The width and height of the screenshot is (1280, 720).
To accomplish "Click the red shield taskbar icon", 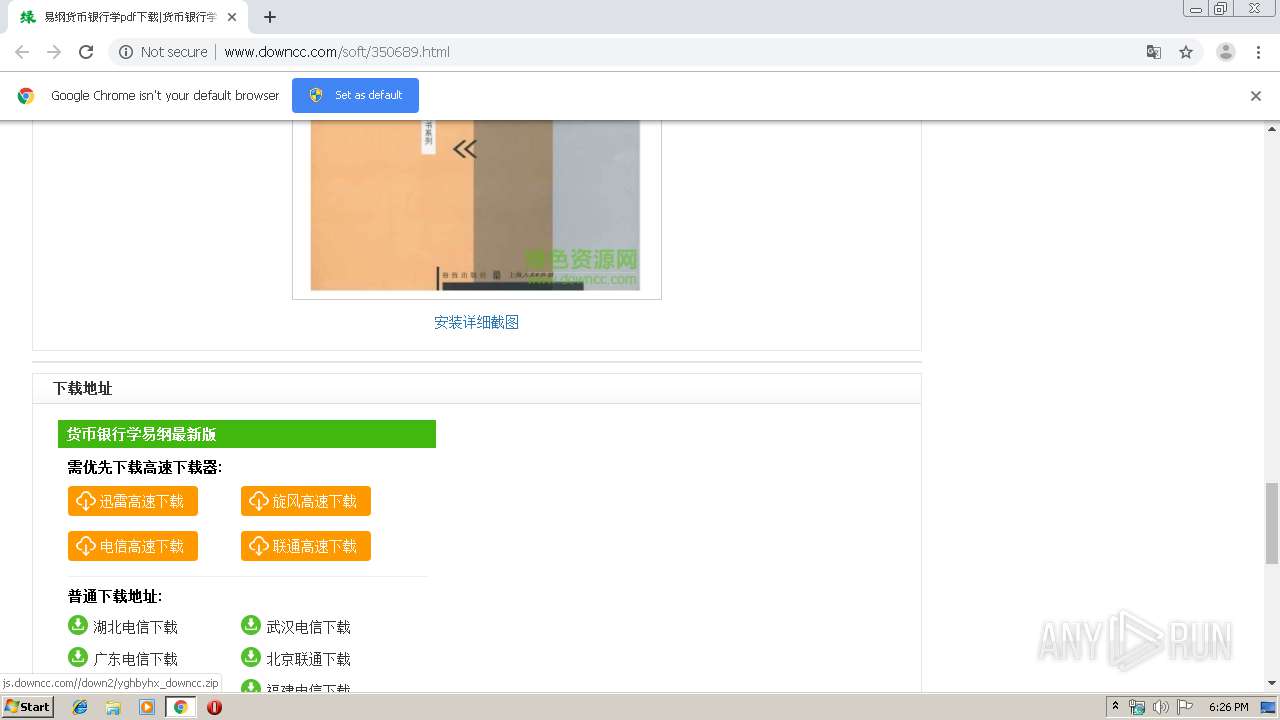I will [214, 707].
